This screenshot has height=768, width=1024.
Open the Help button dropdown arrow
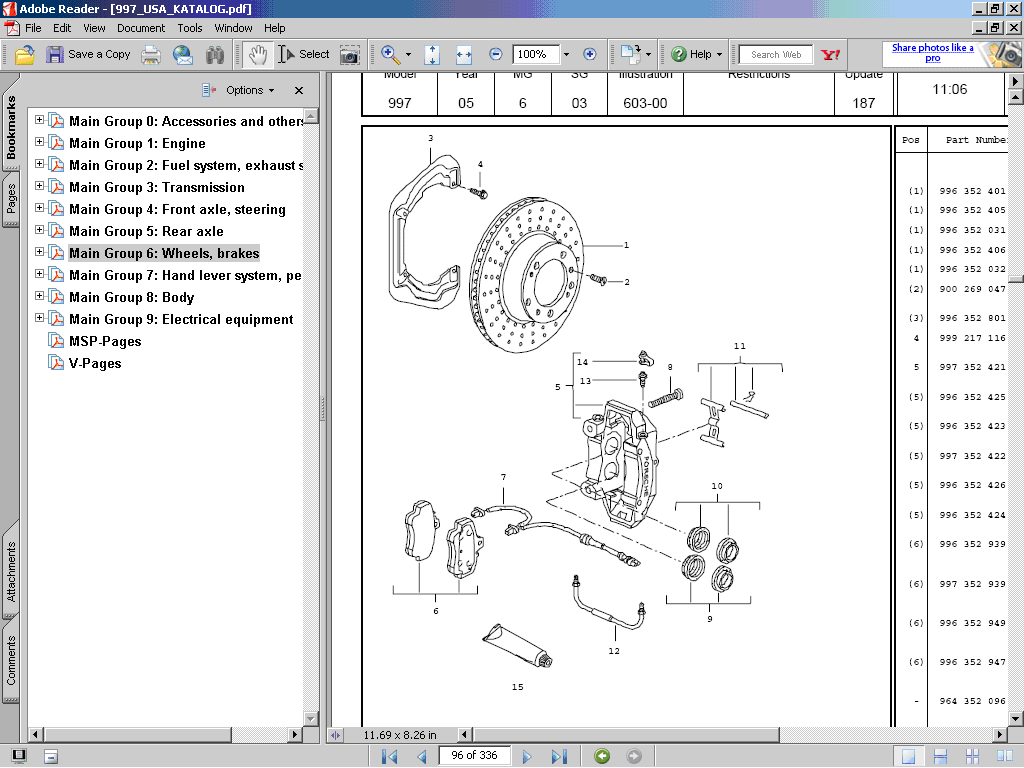(719, 55)
